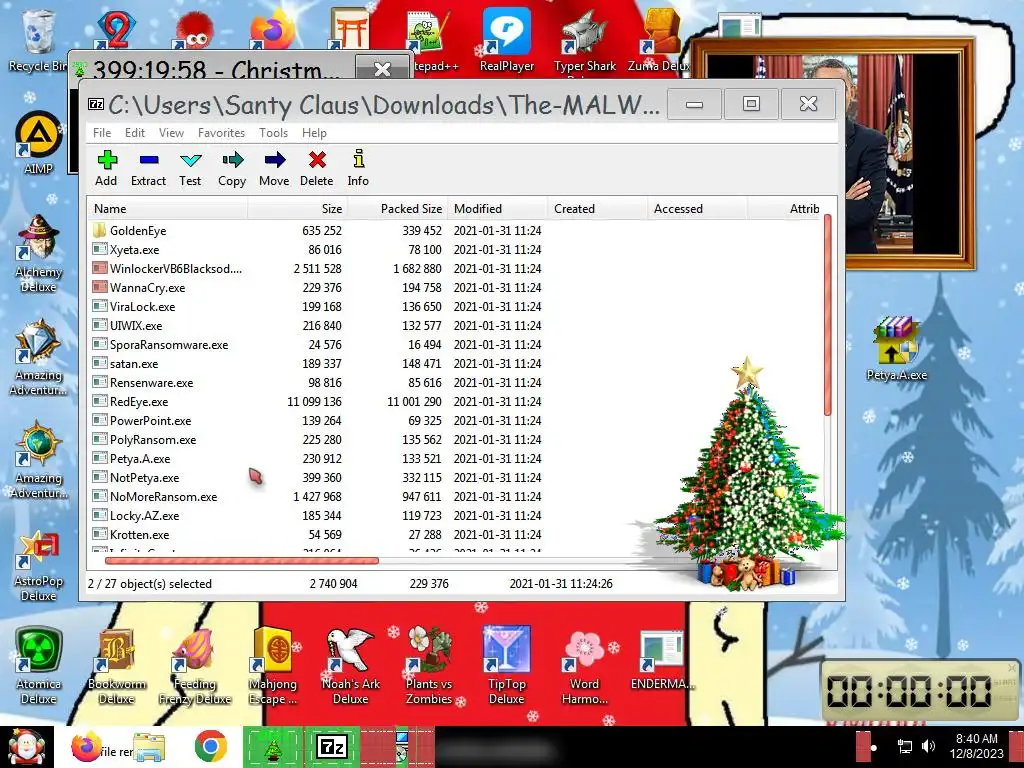The image size is (1024, 768).
Task: Click the Bookworm Deluxe desktop icon
Action: coord(116,666)
